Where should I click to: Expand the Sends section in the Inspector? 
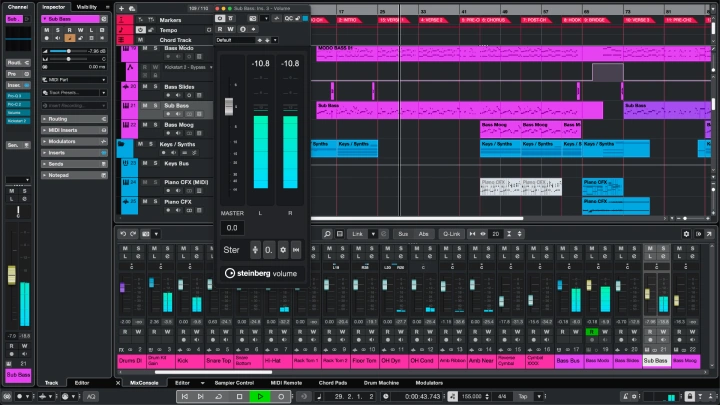pos(74,164)
